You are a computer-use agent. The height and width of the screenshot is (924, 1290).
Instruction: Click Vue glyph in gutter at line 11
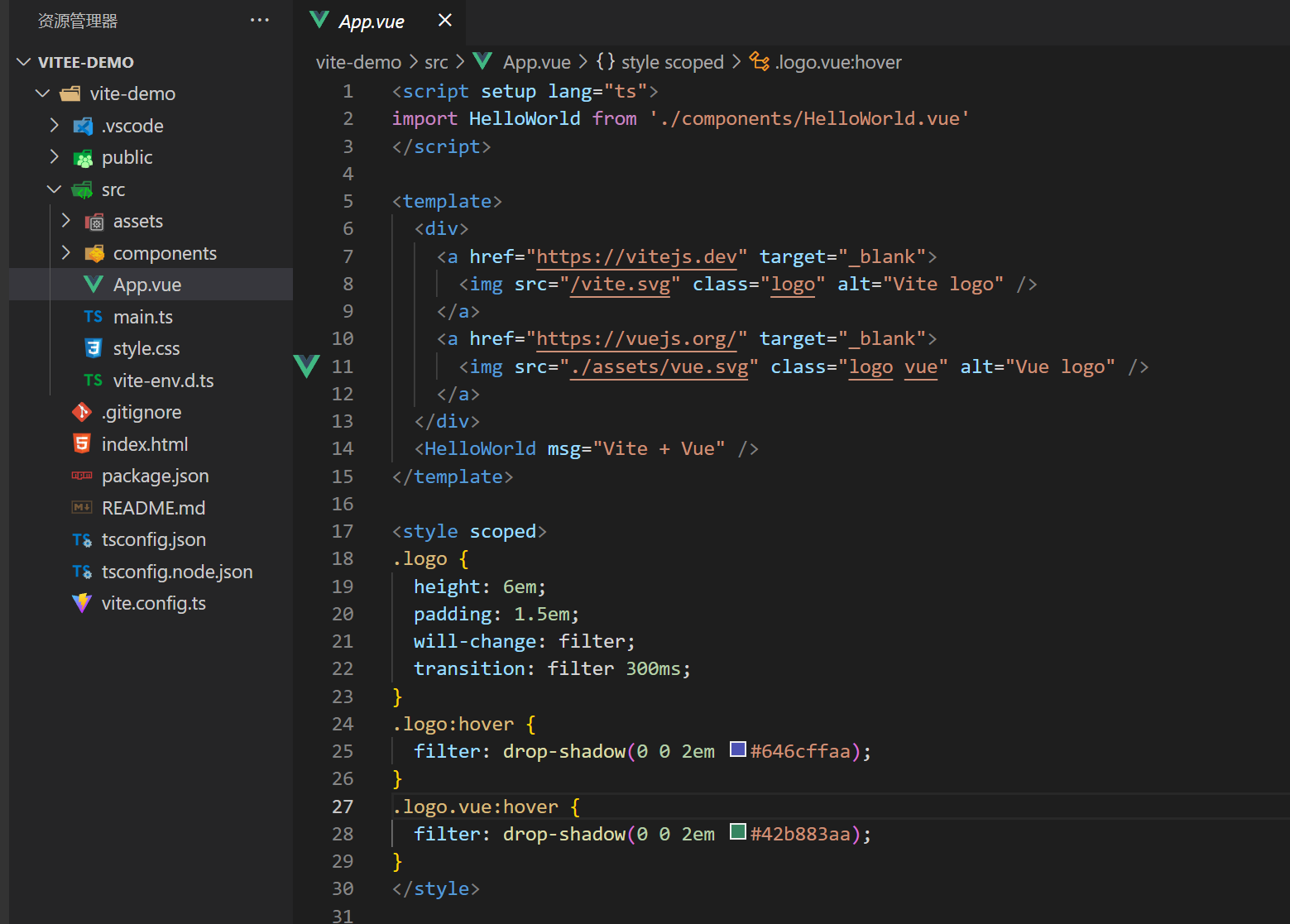(306, 366)
